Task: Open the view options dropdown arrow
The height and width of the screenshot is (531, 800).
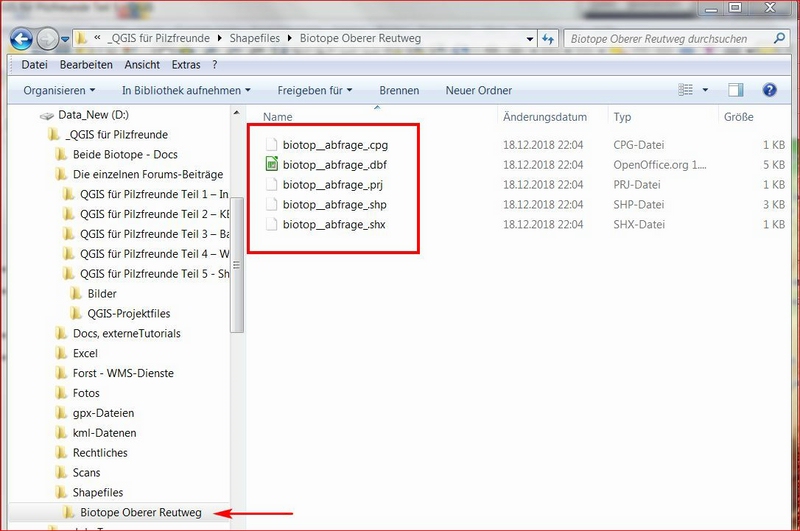Action: pyautogui.click(x=706, y=90)
